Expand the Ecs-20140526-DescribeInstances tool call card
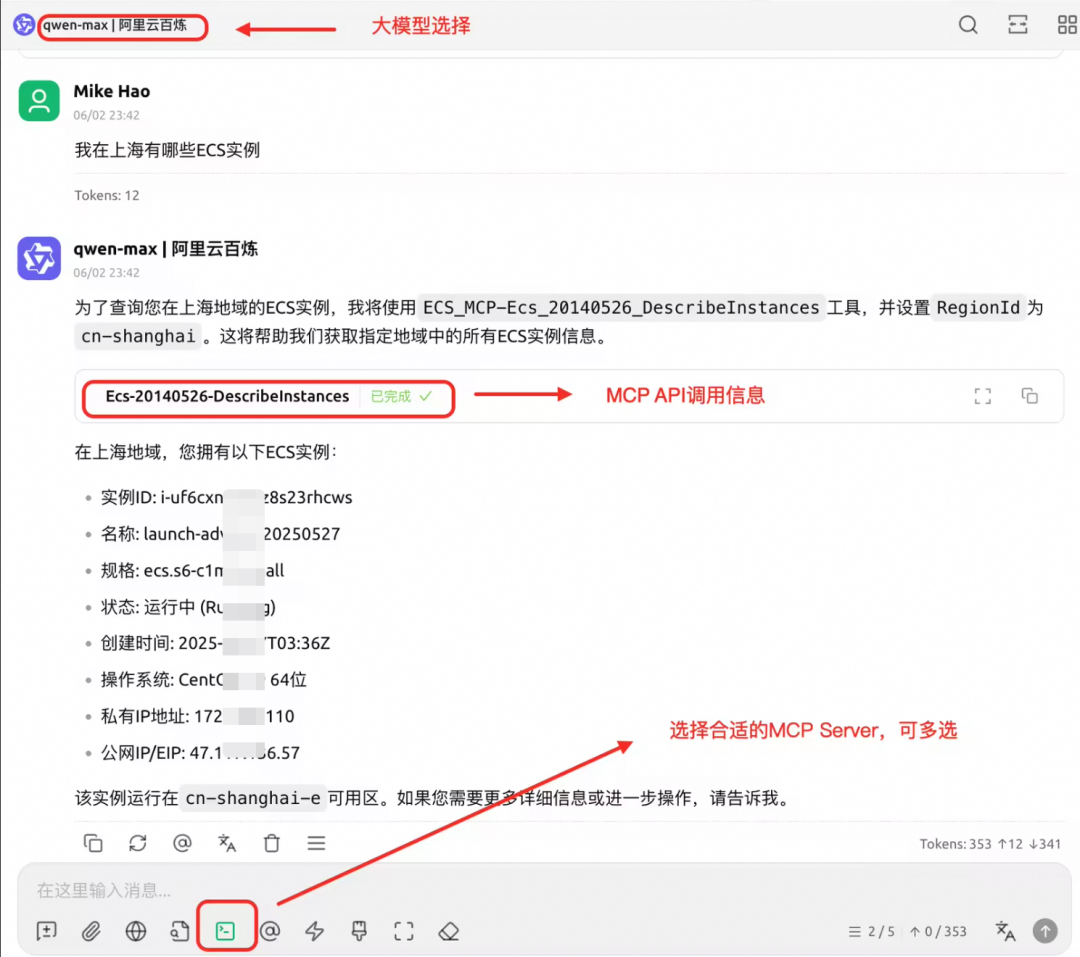Viewport: 1080px width, 957px height. (982, 396)
